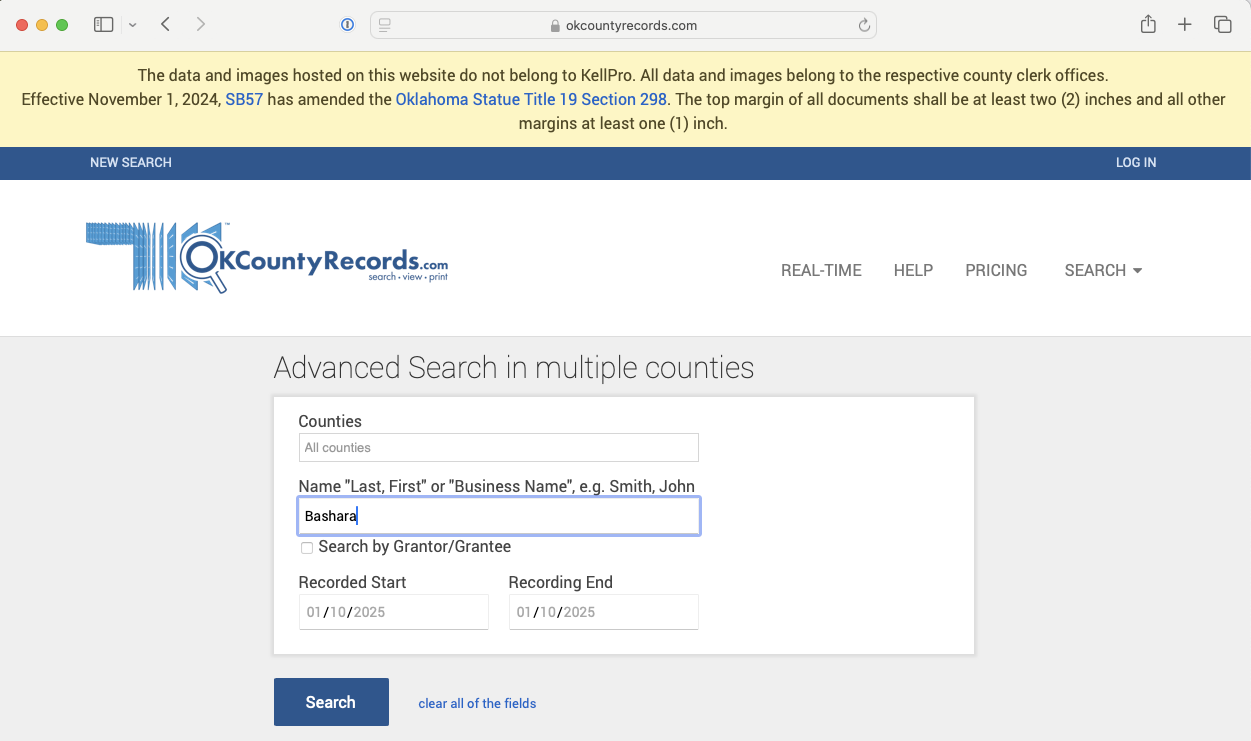Open the PRICING page from the navigation
Viewport: 1251px width, 741px height.
click(x=995, y=270)
